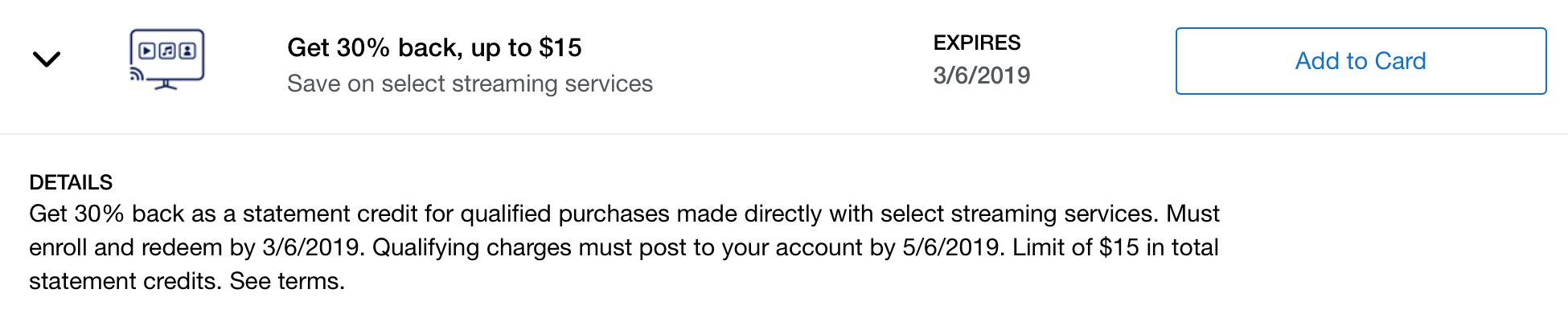The image size is (1568, 326).
Task: Click the person glyph in the streaming icon
Action: pyautogui.click(x=187, y=51)
